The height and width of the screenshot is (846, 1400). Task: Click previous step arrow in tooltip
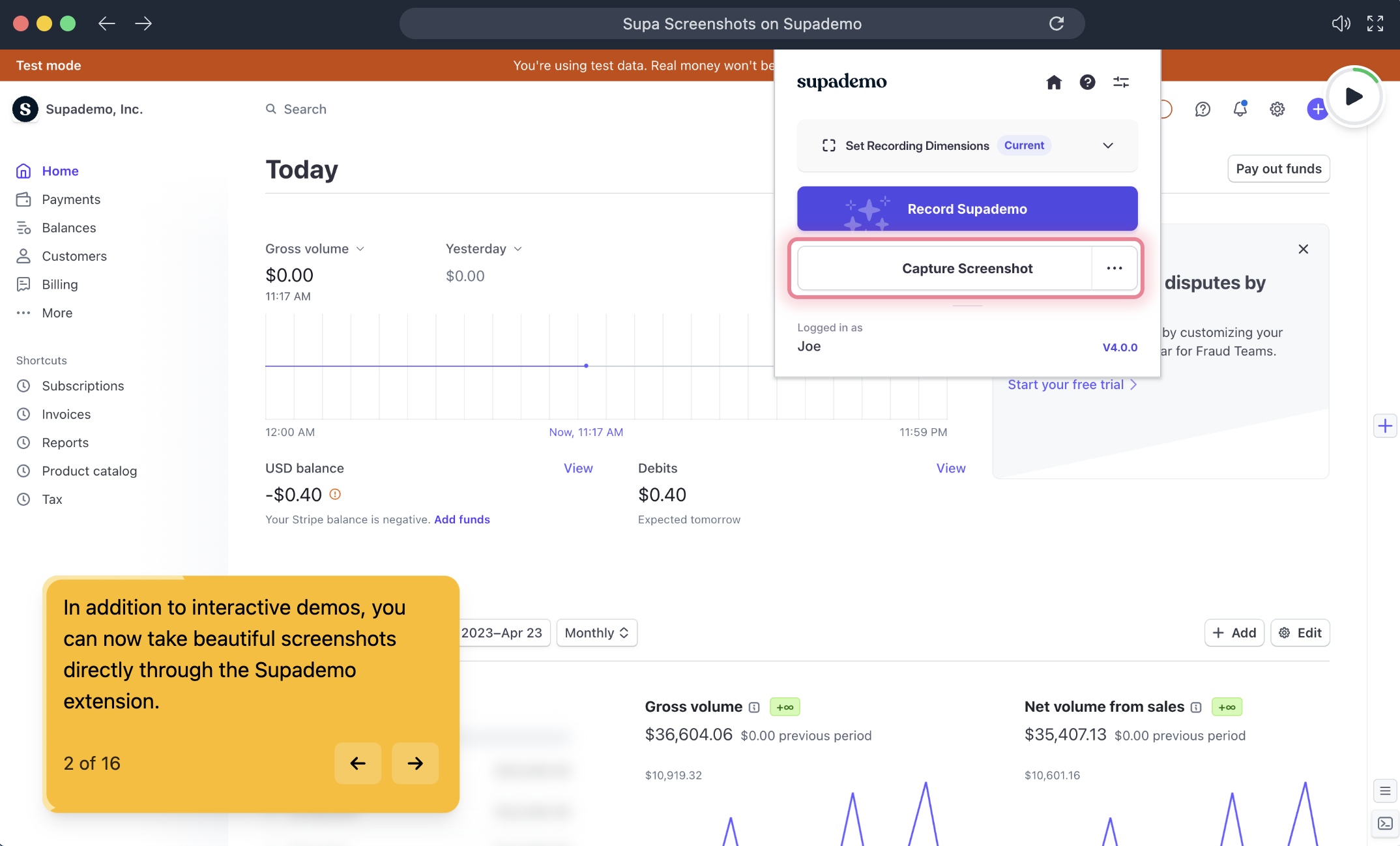[x=358, y=763]
